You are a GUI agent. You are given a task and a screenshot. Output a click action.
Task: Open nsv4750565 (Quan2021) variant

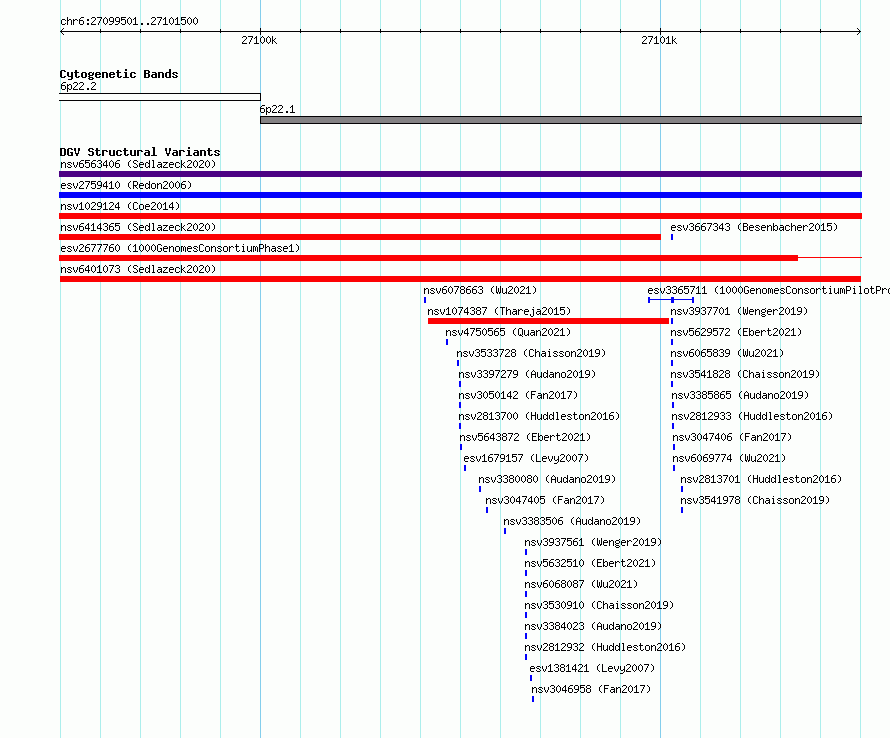point(508,332)
